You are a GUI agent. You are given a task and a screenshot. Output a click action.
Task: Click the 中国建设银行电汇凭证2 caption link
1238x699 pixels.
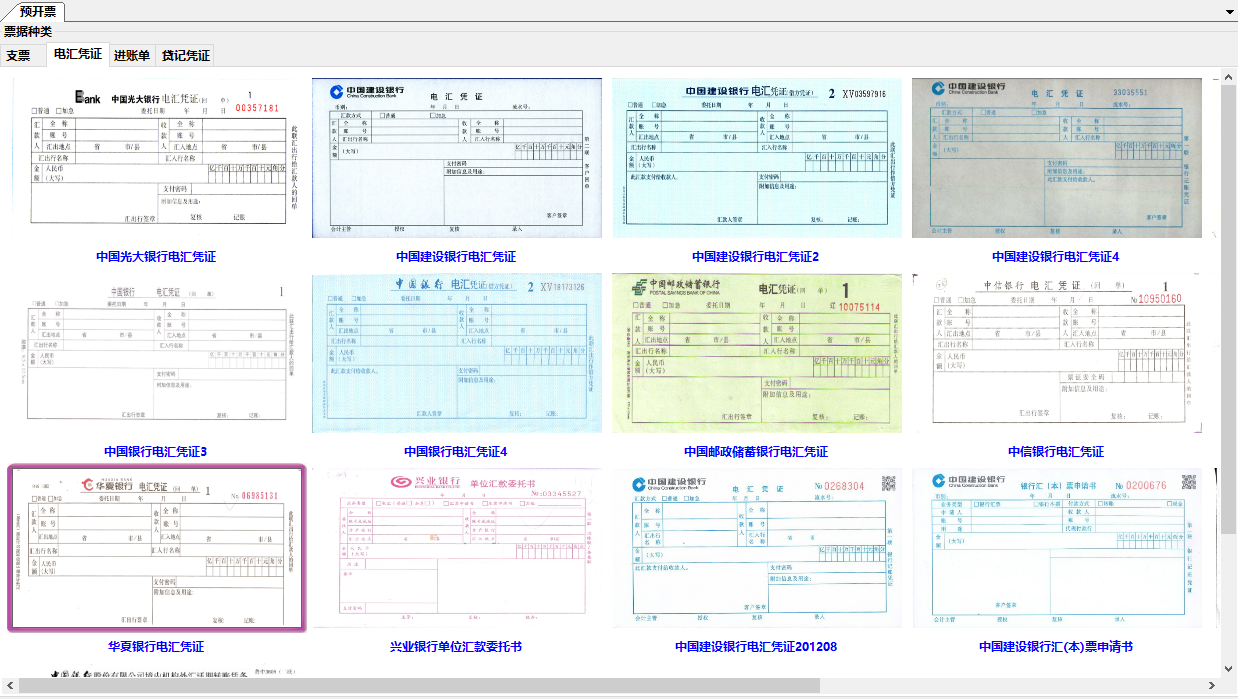click(x=756, y=257)
